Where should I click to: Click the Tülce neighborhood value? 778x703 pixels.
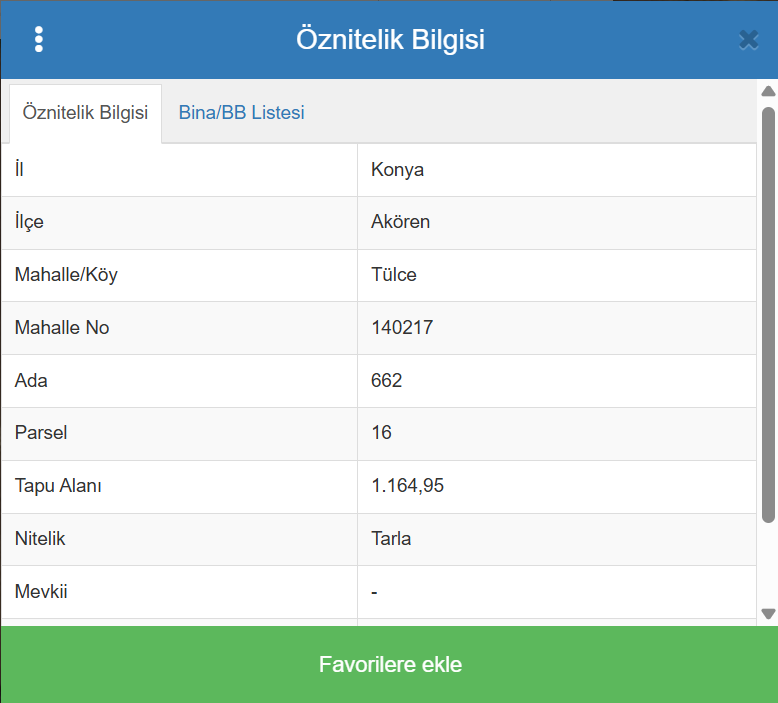(393, 275)
